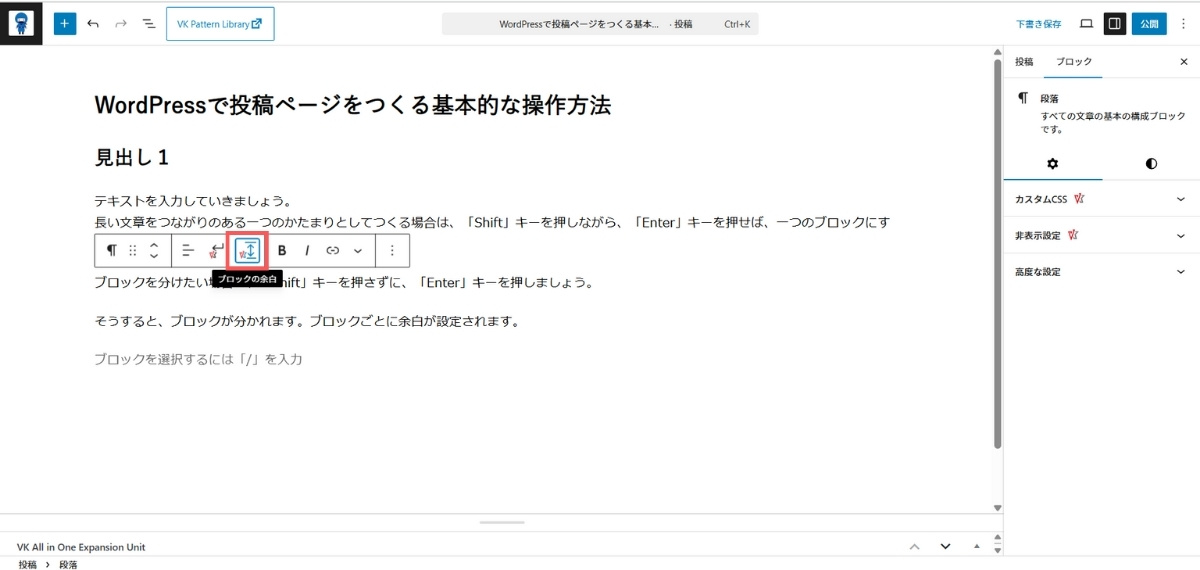Screen dimensions: 1200x570
Task: Click paragraph テキストを入力していきましょう
Action: 192,201
